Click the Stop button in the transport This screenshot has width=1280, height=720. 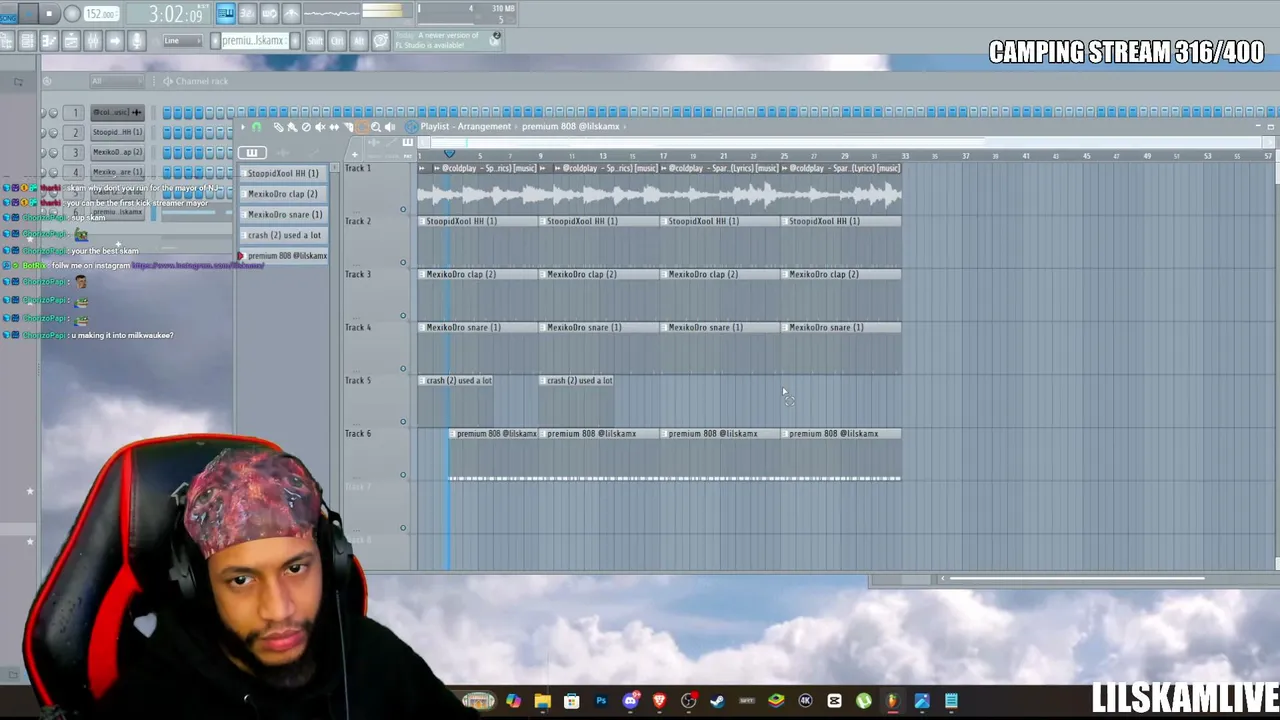(49, 14)
